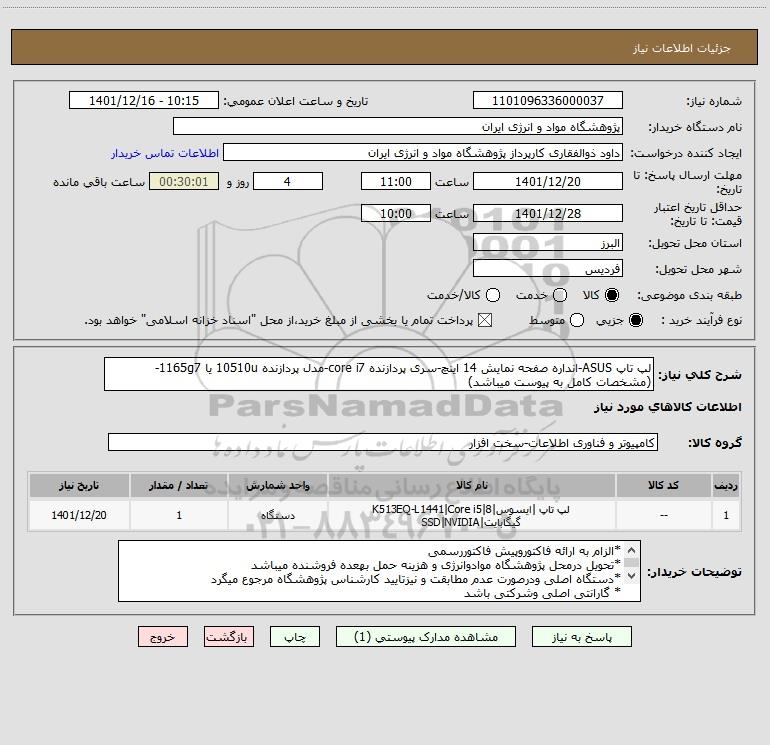Click the validity time 10:00 field
The height and width of the screenshot is (745, 770).
[396, 213]
